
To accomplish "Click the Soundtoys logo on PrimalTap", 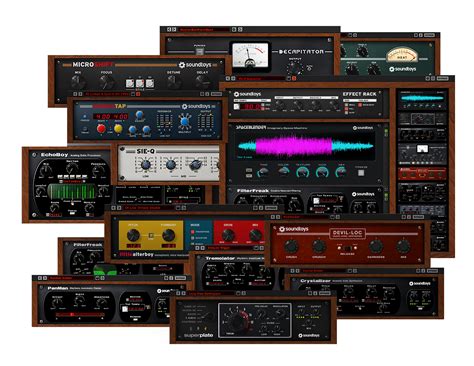I will [x=196, y=107].
